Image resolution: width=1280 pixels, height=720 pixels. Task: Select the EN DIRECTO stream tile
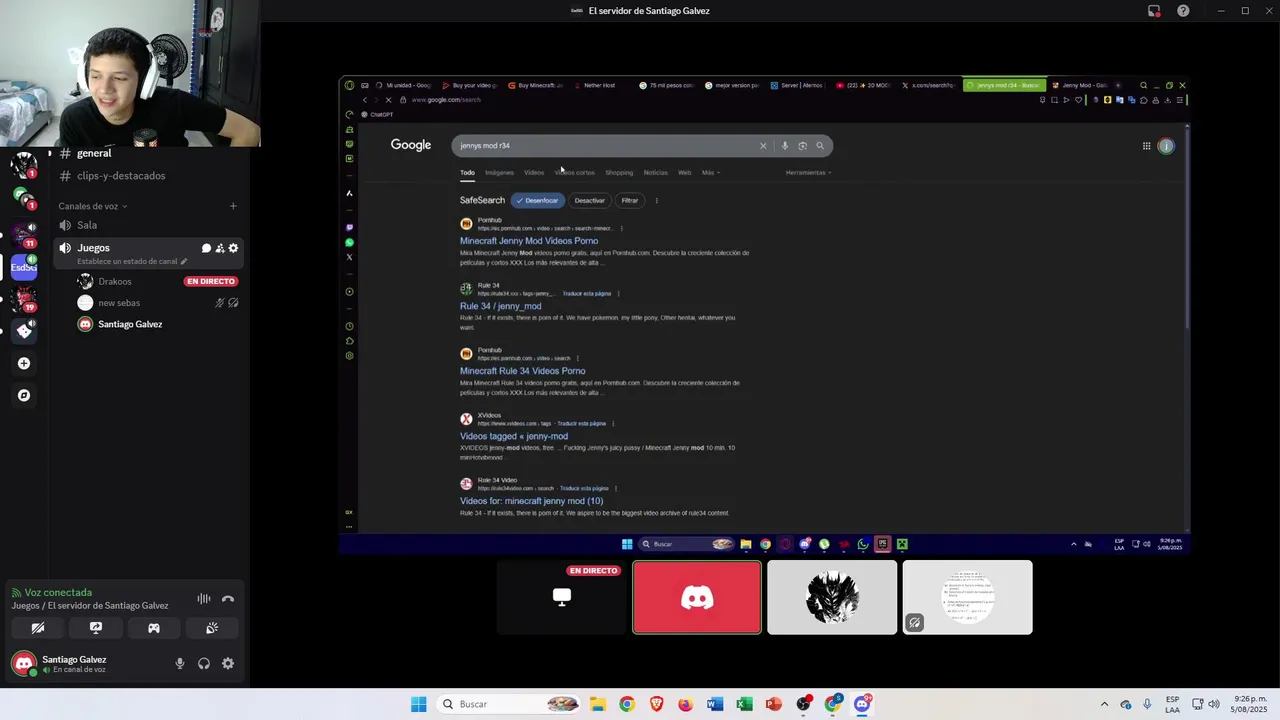[x=562, y=597]
